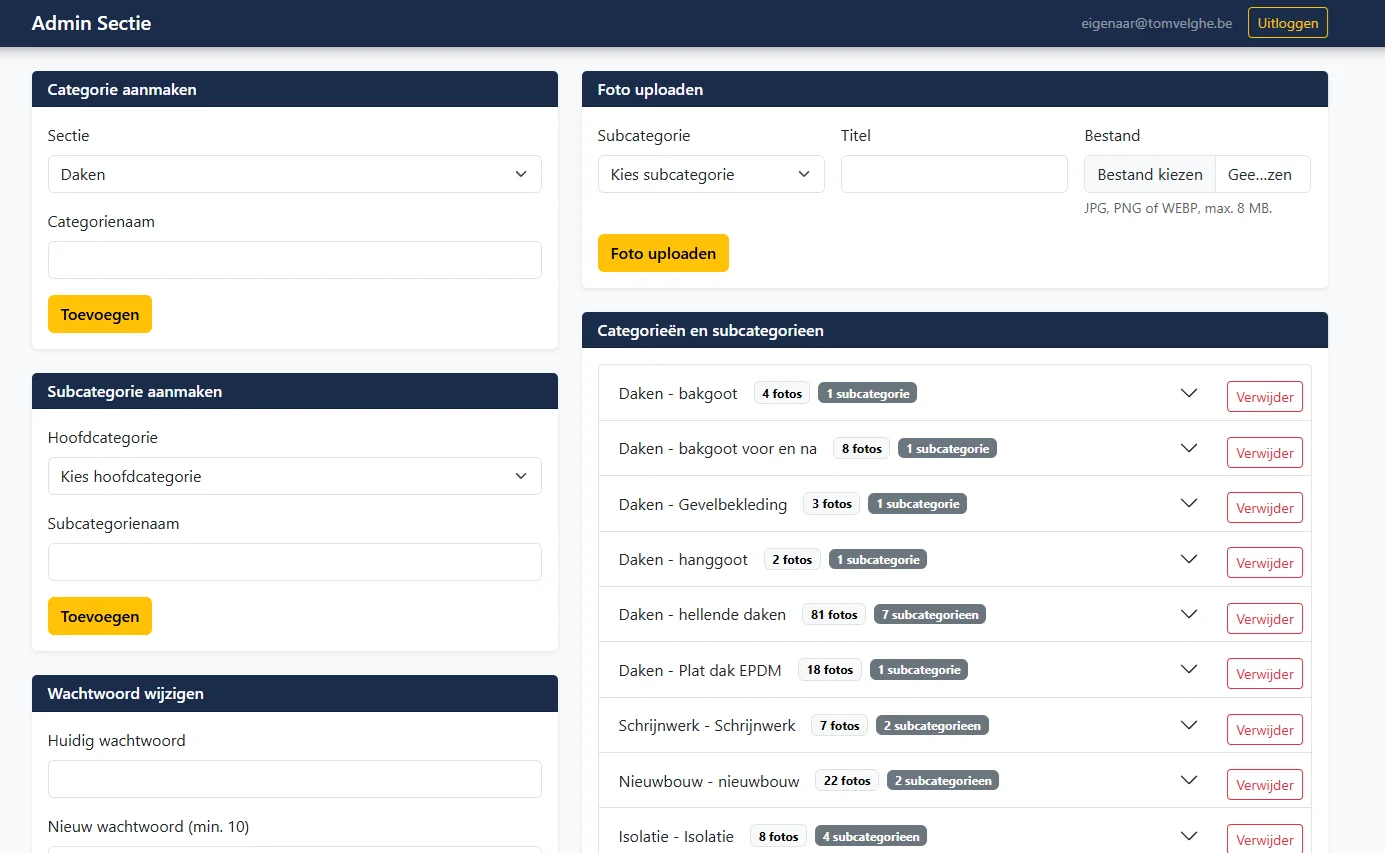Image resolution: width=1385 pixels, height=853 pixels.
Task: Click the Schrijnwerk - Schrijnwerk row title
Action: coord(707,725)
